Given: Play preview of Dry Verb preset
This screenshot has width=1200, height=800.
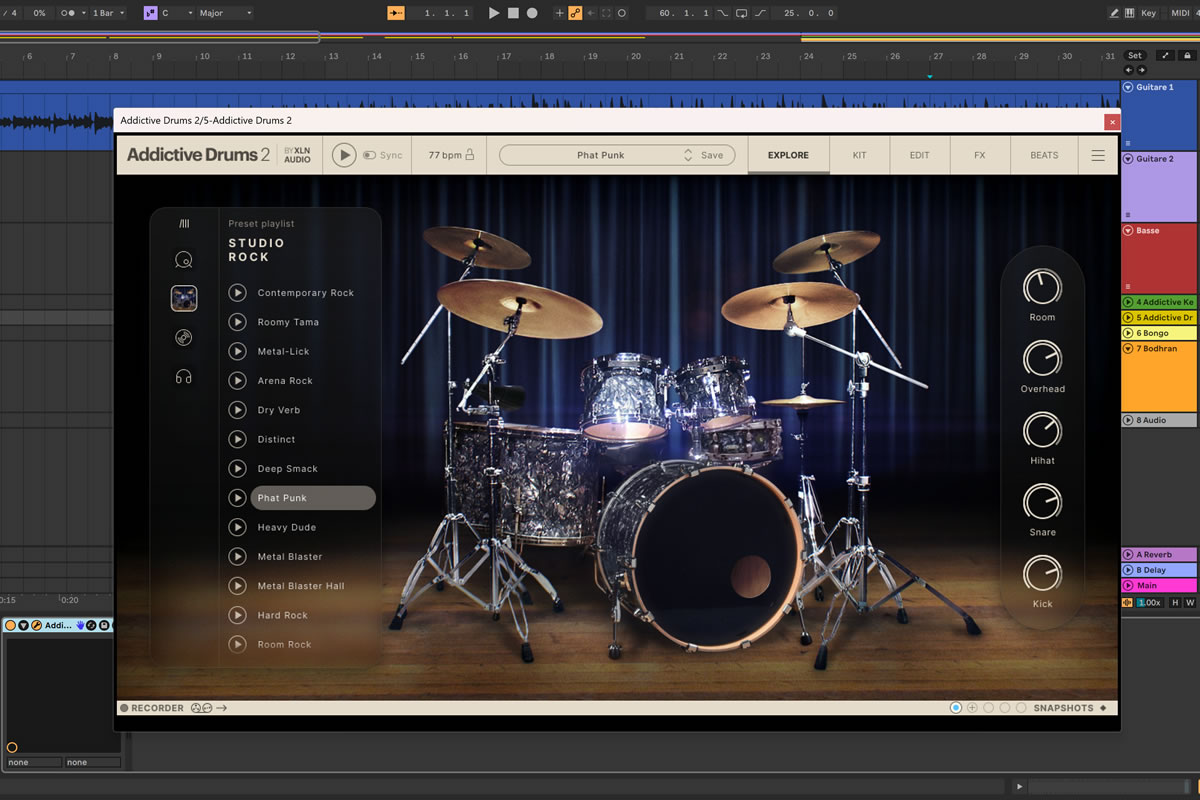Looking at the screenshot, I should coord(237,410).
